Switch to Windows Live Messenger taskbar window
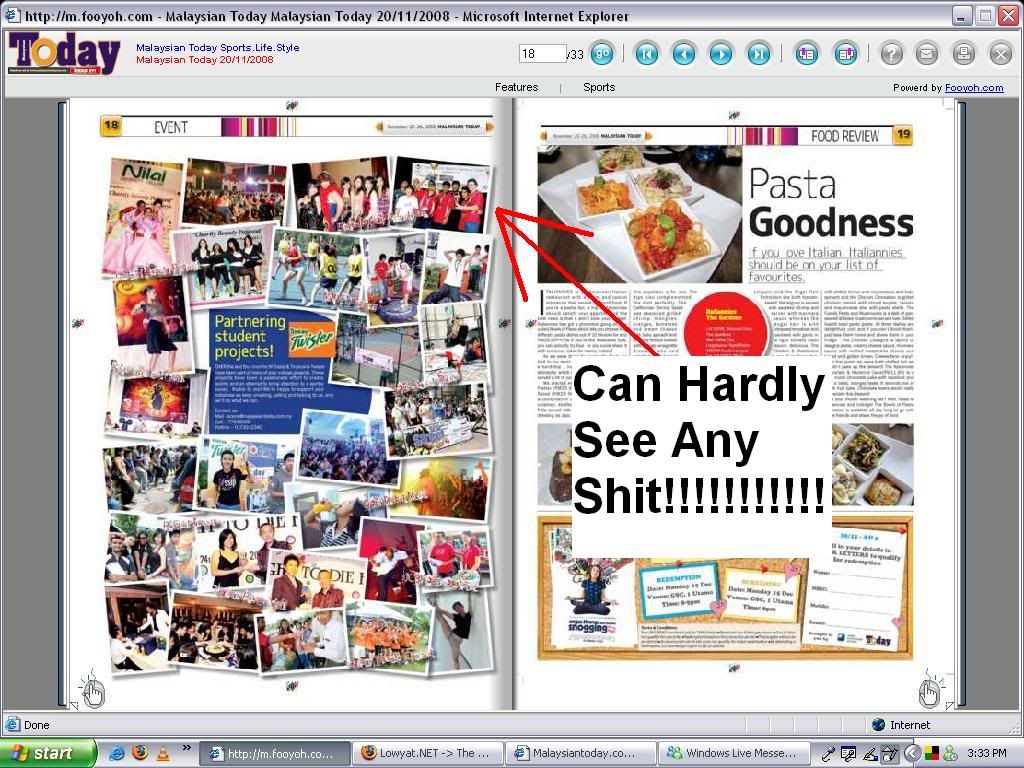The width and height of the screenshot is (1024, 768). coord(732,753)
